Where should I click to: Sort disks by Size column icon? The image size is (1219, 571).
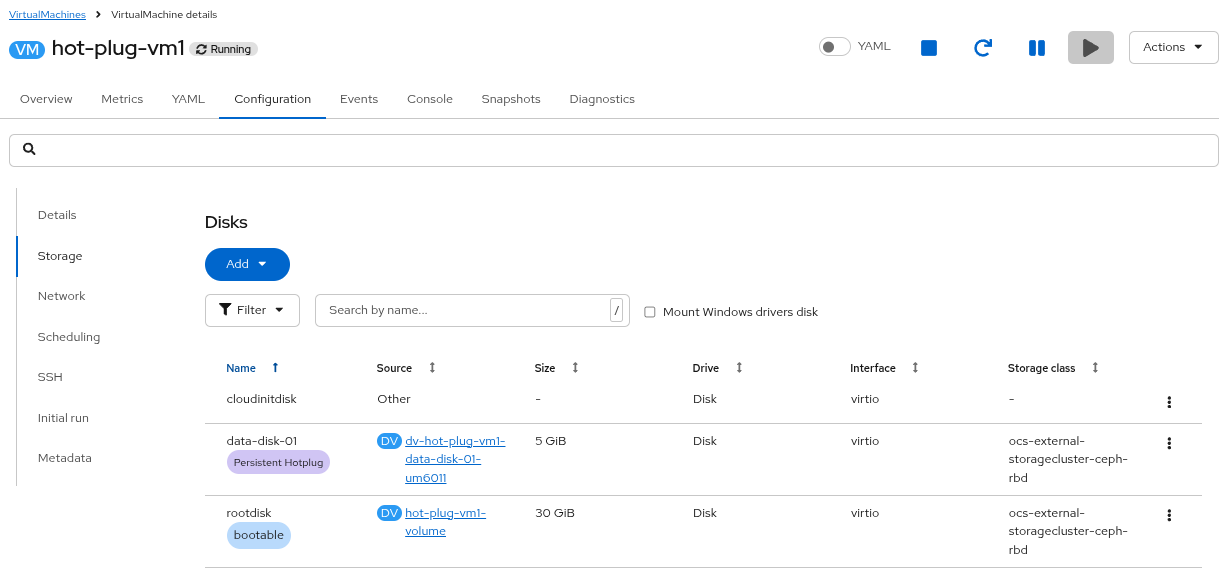575,368
